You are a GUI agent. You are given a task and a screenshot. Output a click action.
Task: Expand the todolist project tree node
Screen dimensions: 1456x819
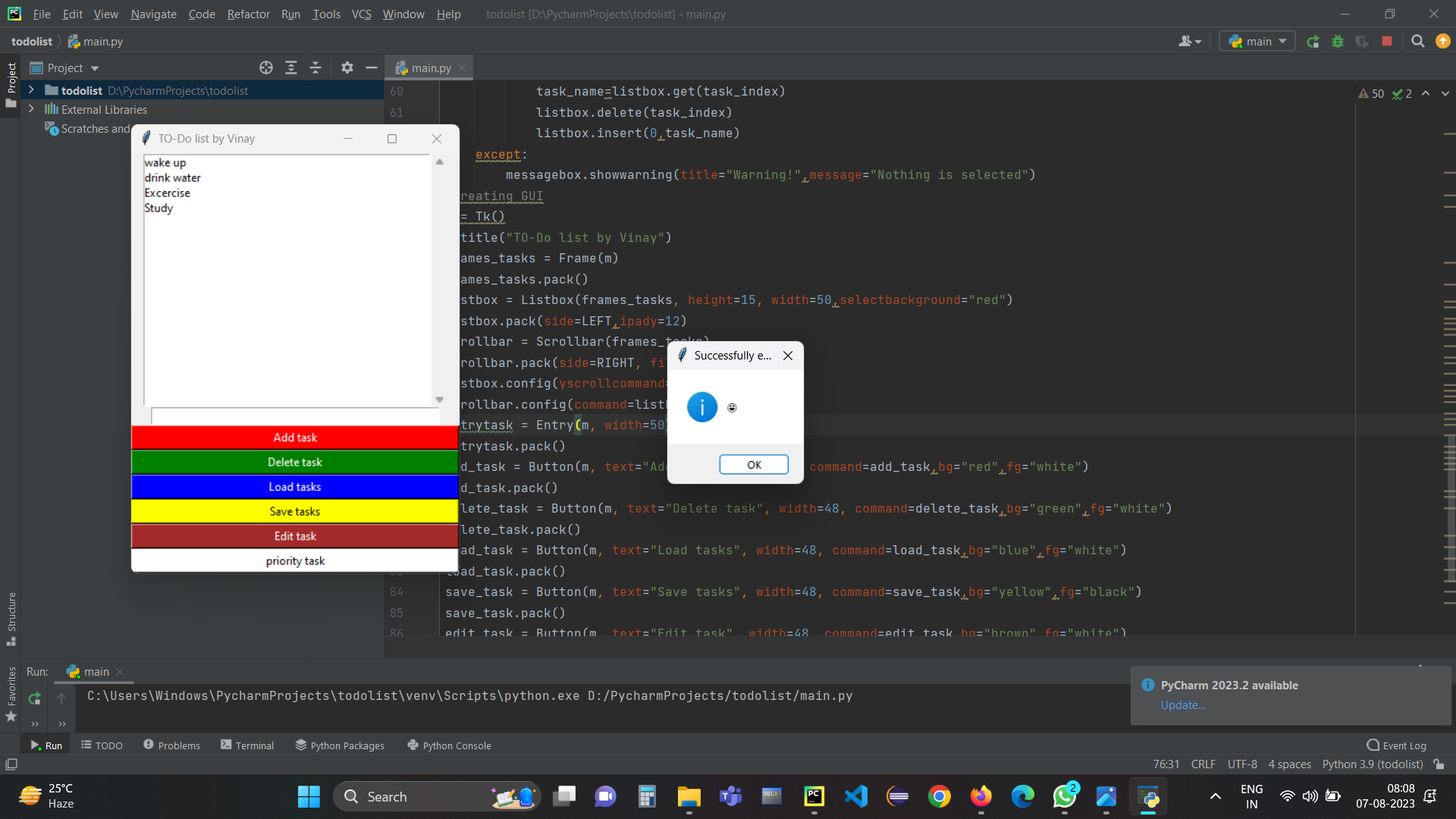pyautogui.click(x=30, y=90)
